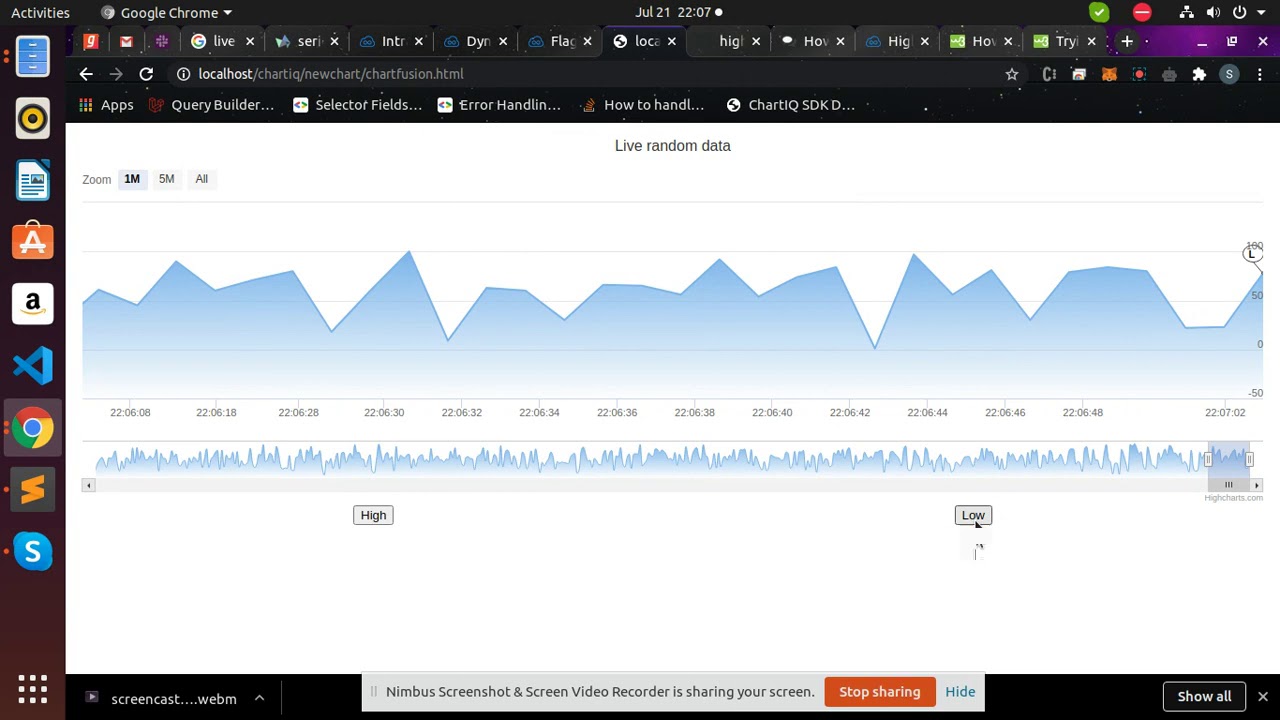Screen dimensions: 1280x720
Task: Open the Extensions puzzle piece menu
Action: tap(1199, 74)
